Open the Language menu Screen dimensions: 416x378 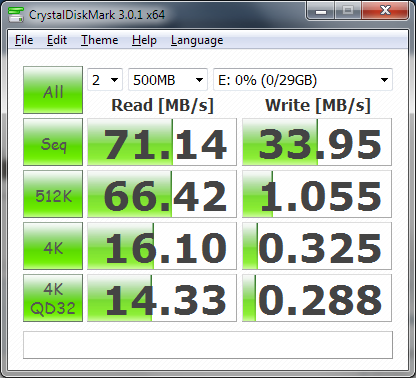point(197,40)
